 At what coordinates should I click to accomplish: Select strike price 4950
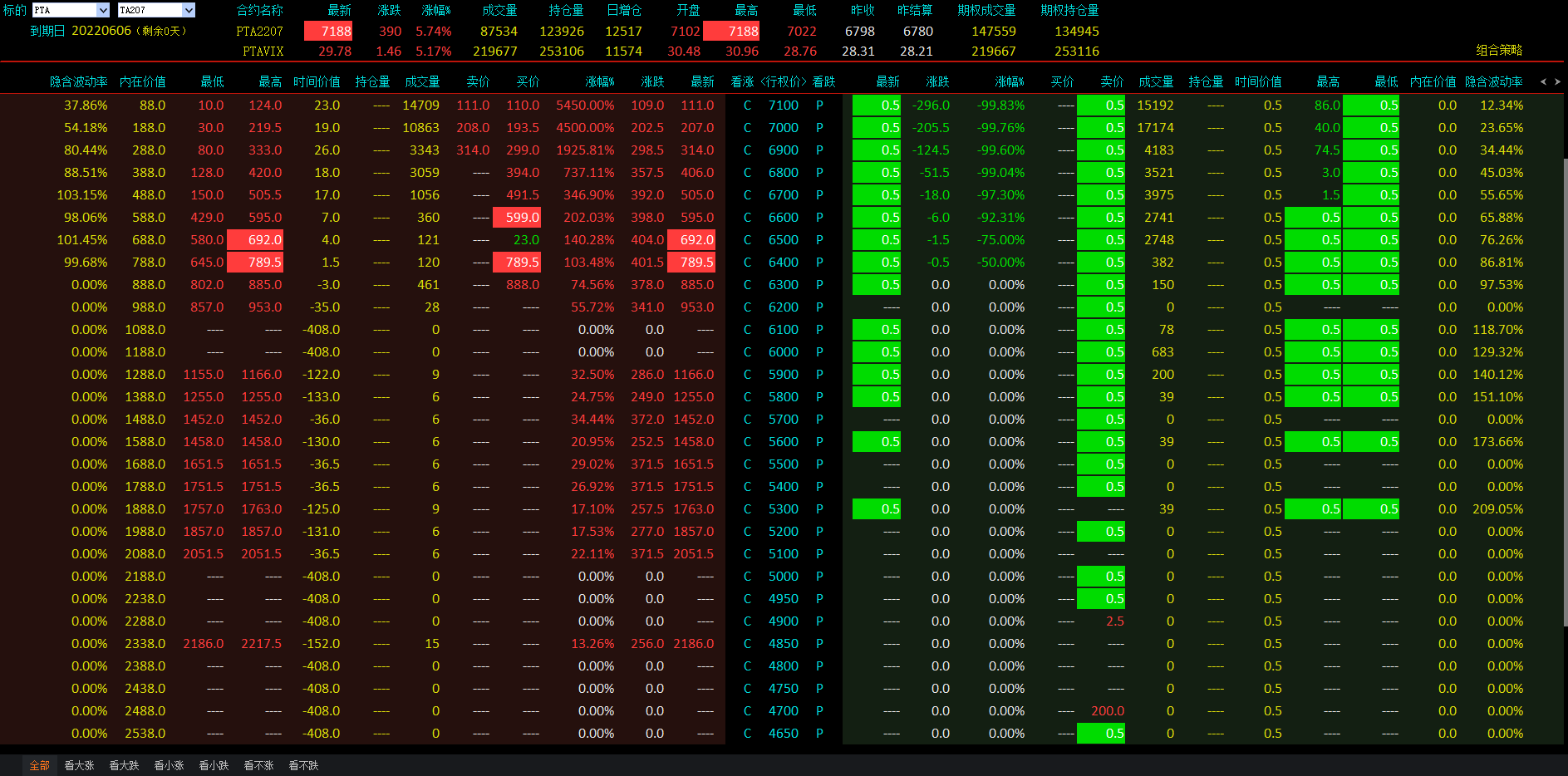pyautogui.click(x=783, y=599)
